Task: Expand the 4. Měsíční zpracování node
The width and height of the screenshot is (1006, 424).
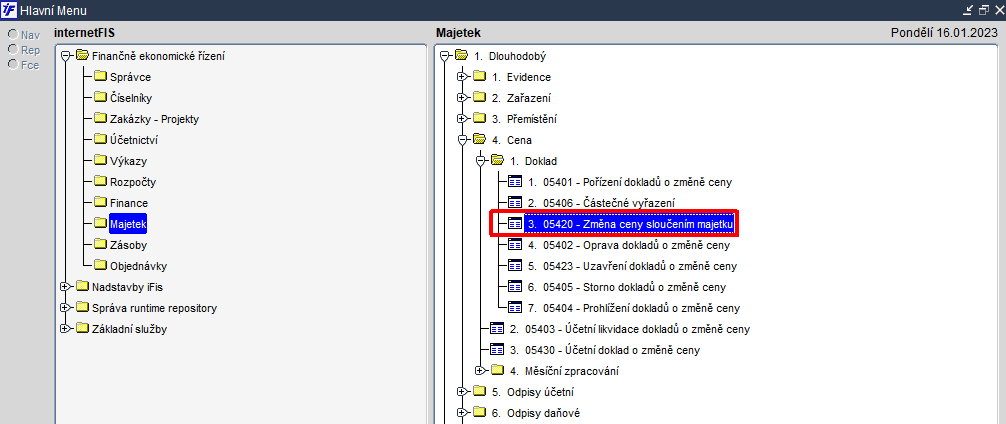Action: coord(480,370)
